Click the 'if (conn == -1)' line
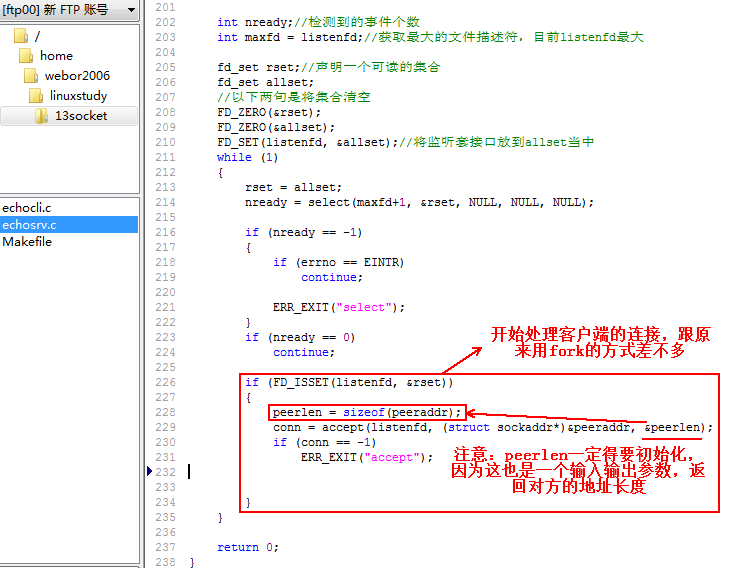Screen dimensions: 735x568 (324, 442)
